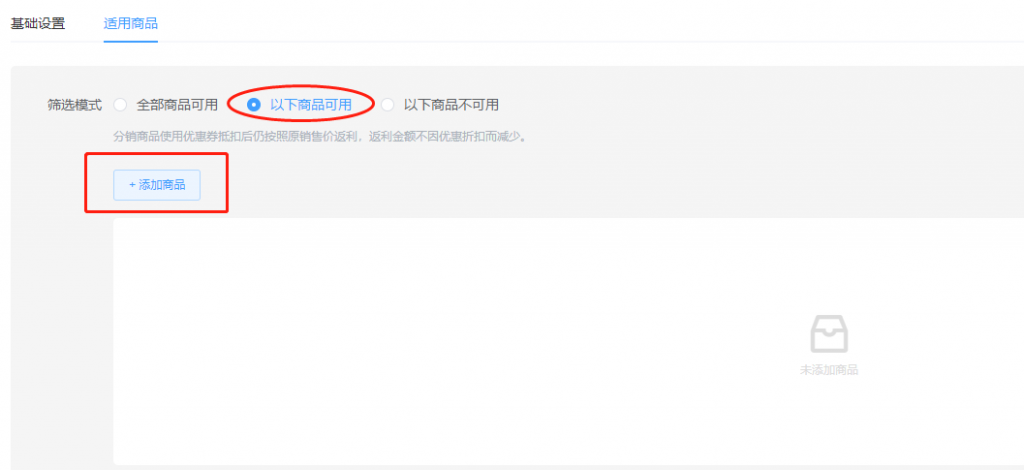Choose the 以下商品可用 radio circle
This screenshot has width=1024, height=470.
coord(254,105)
